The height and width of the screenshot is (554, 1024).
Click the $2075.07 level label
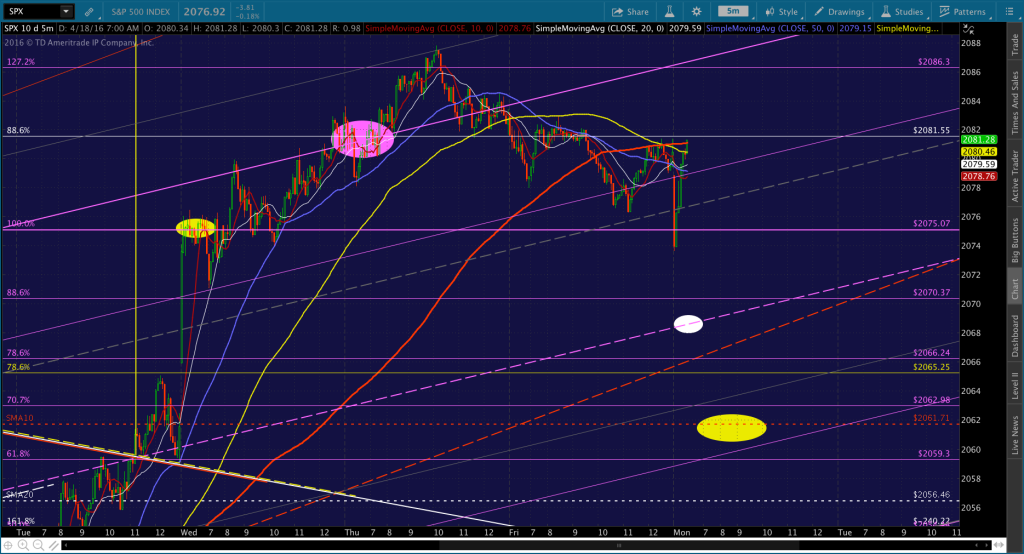pyautogui.click(x=932, y=223)
